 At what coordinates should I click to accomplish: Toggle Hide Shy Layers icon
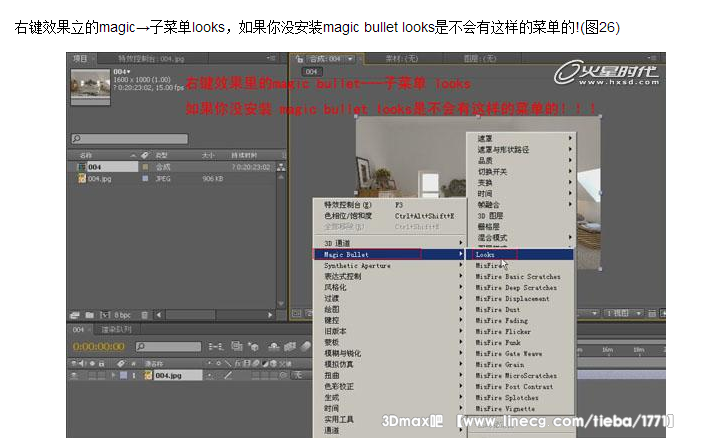point(273,346)
